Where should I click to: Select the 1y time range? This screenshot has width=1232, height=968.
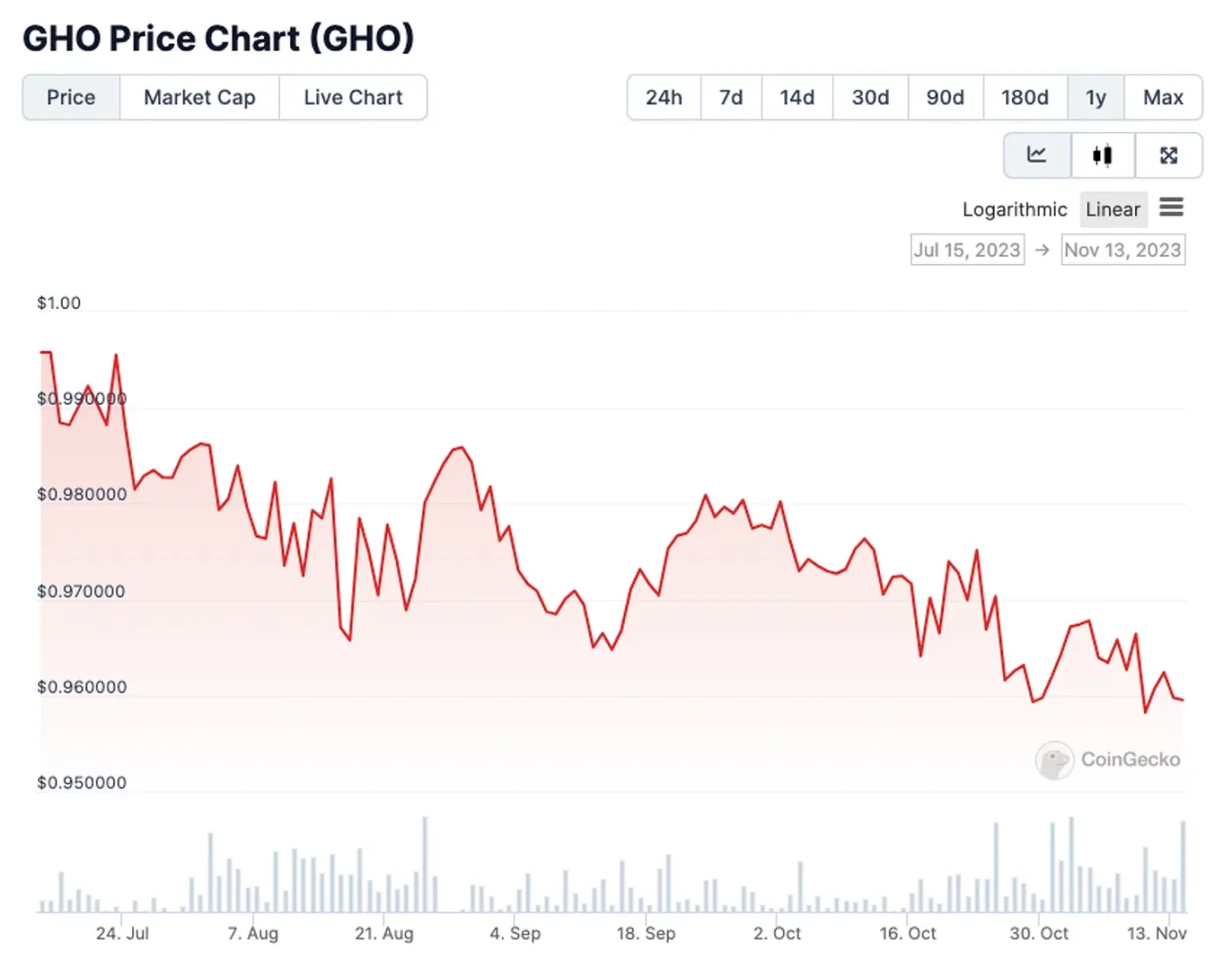tap(1096, 98)
